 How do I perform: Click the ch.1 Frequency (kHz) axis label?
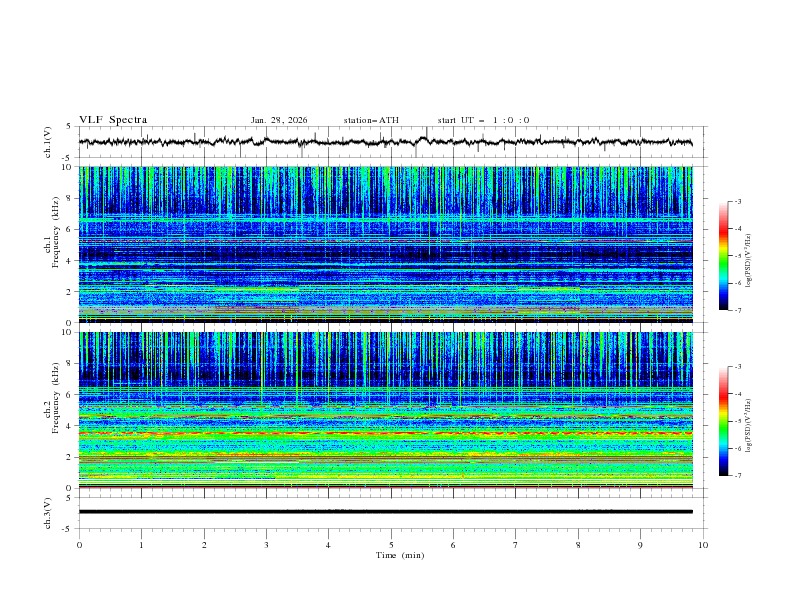[x=56, y=231]
